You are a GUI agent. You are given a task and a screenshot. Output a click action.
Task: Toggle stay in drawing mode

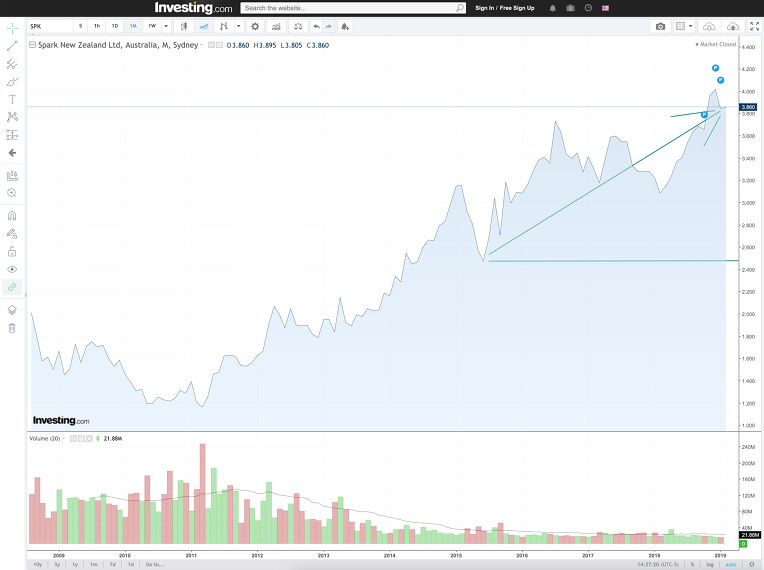12,233
